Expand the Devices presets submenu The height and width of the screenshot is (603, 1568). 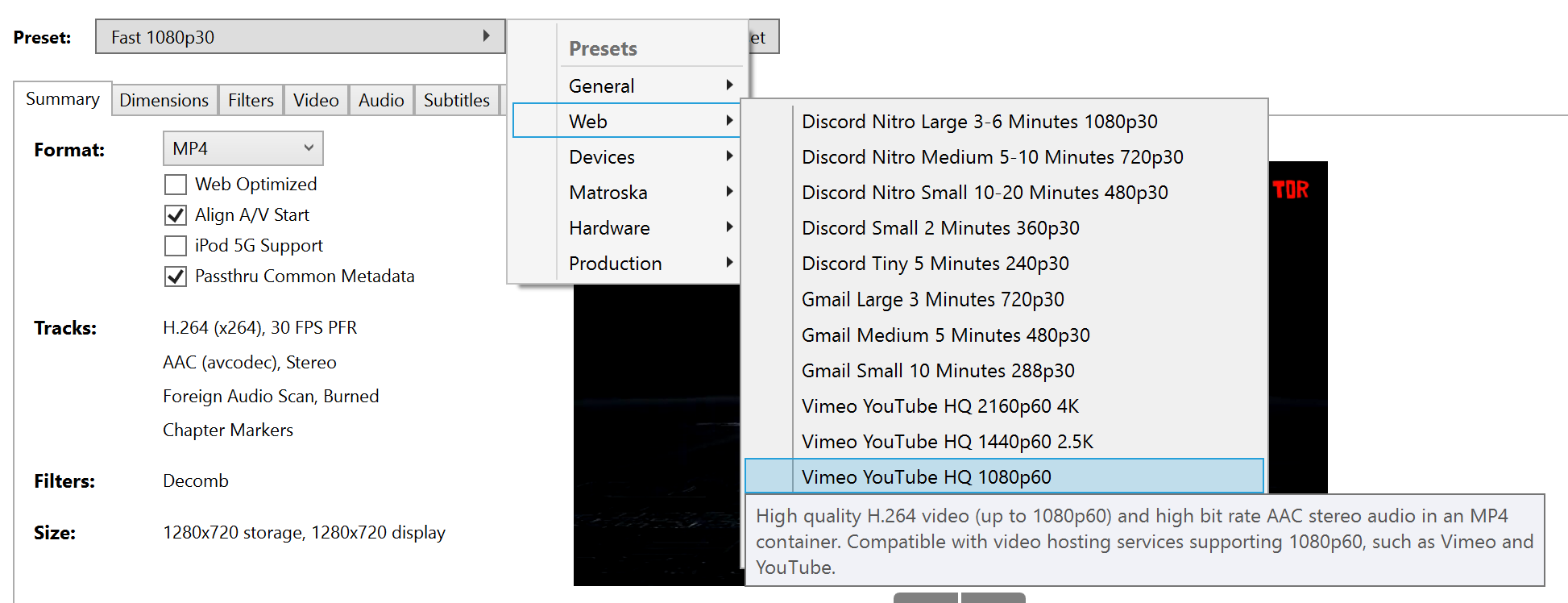tap(626, 156)
